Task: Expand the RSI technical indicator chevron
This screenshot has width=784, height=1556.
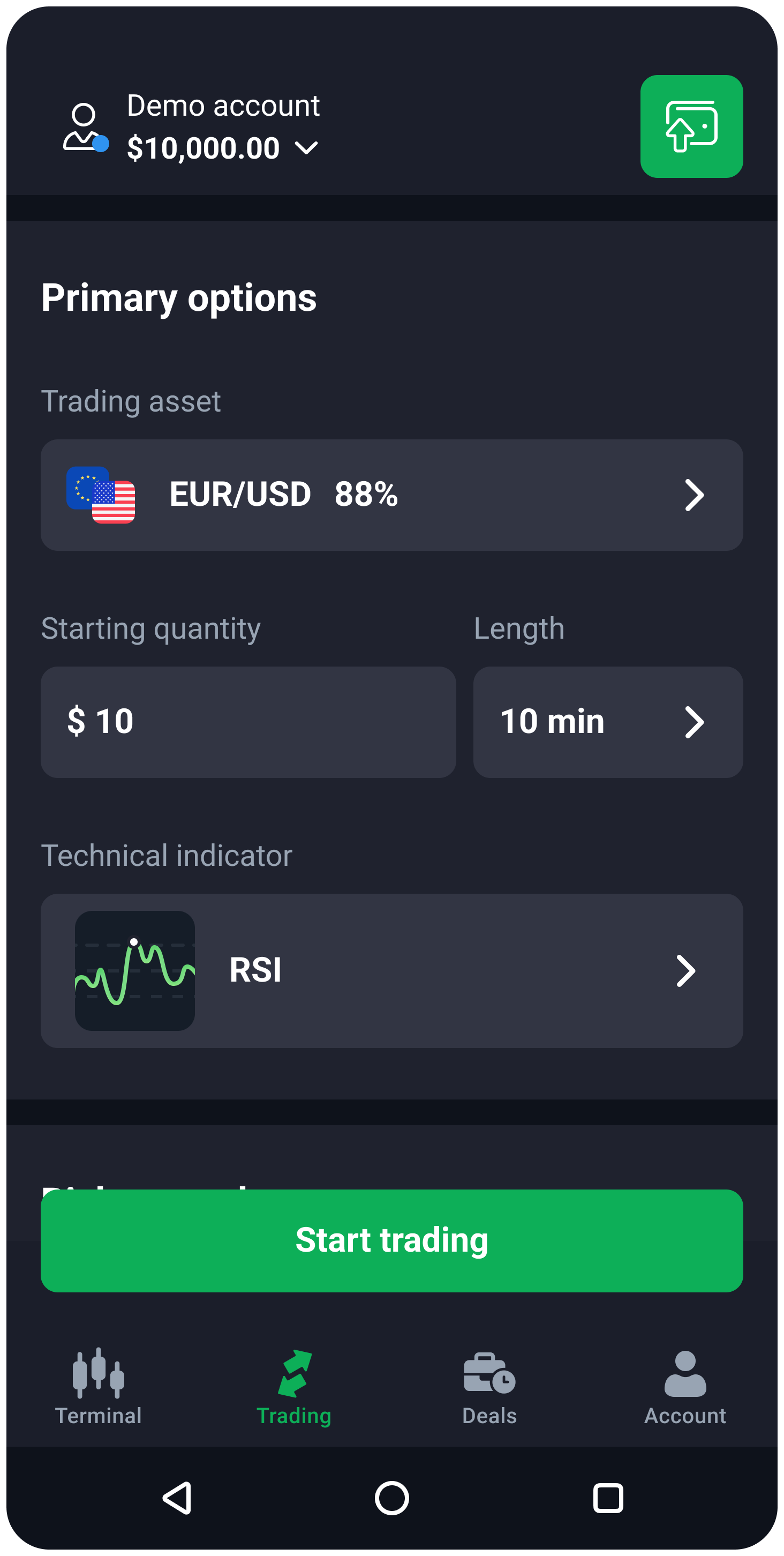Action: coord(685,971)
